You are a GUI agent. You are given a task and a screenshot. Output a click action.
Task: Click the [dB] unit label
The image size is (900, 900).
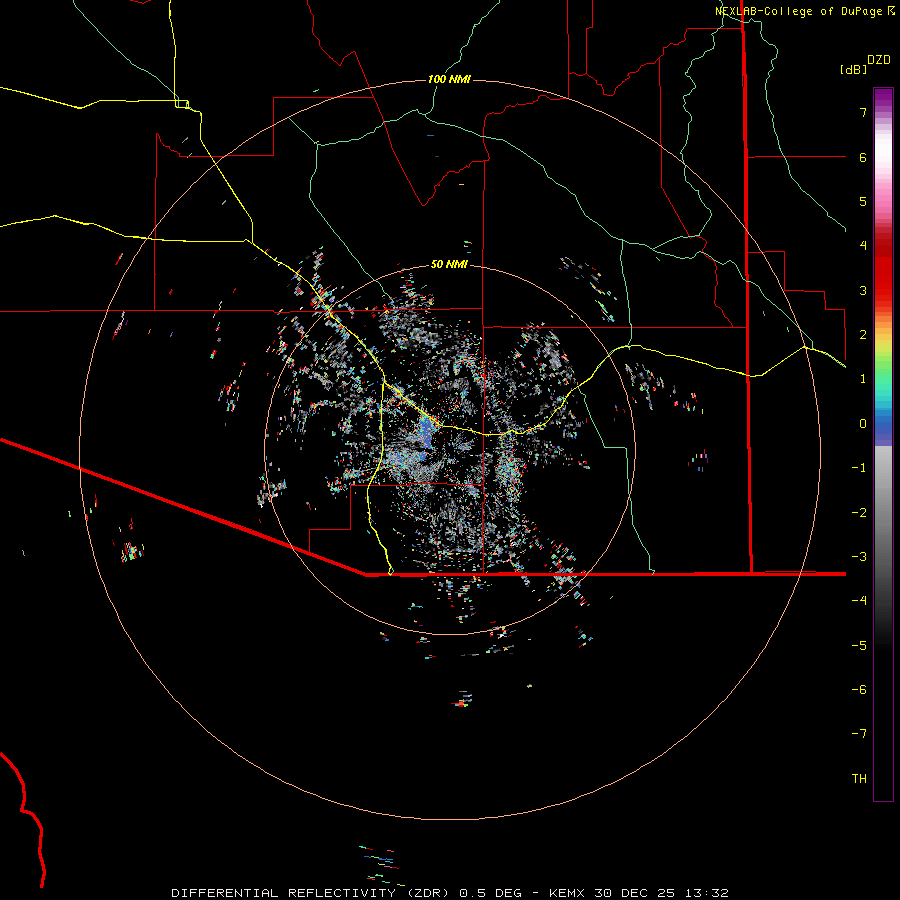pos(853,70)
